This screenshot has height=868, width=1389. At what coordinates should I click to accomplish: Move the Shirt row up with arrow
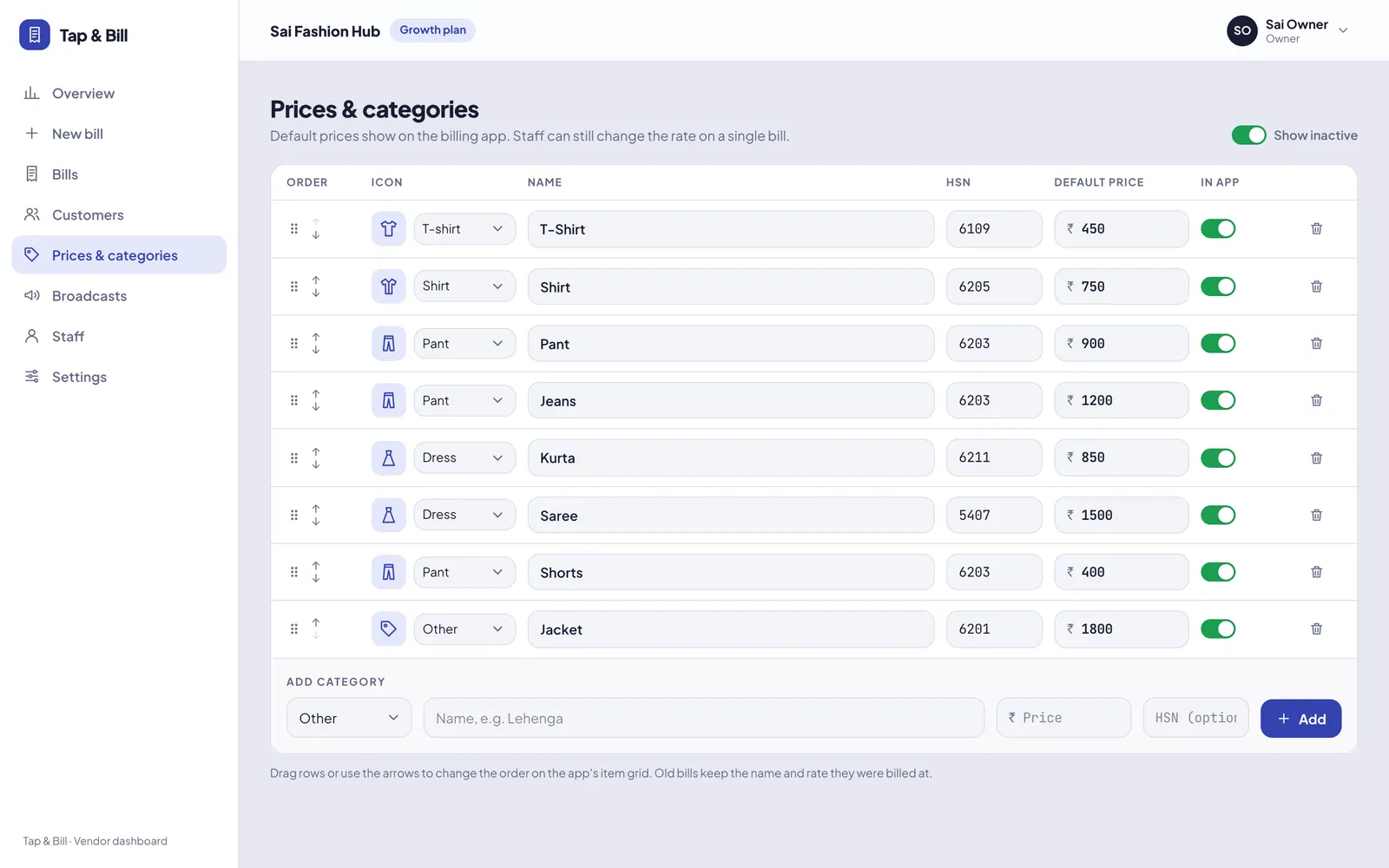pyautogui.click(x=316, y=280)
